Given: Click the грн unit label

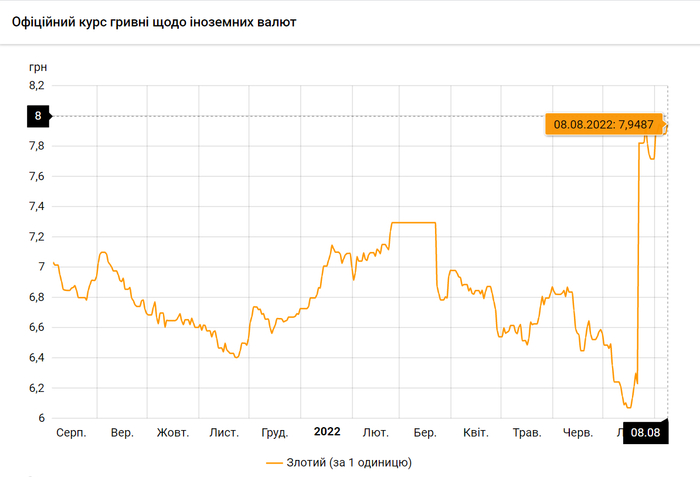Looking at the screenshot, I should click(x=38, y=67).
